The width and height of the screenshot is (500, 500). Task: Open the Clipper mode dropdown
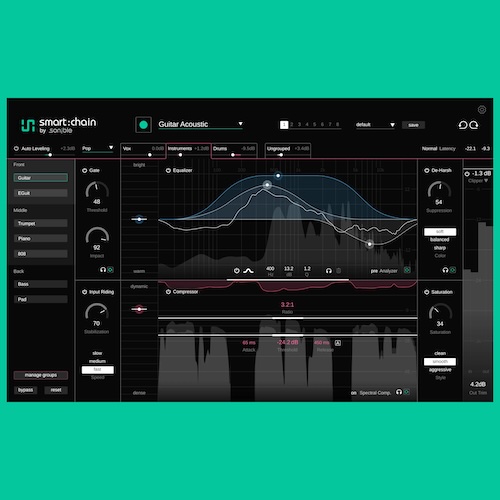[x=478, y=181]
